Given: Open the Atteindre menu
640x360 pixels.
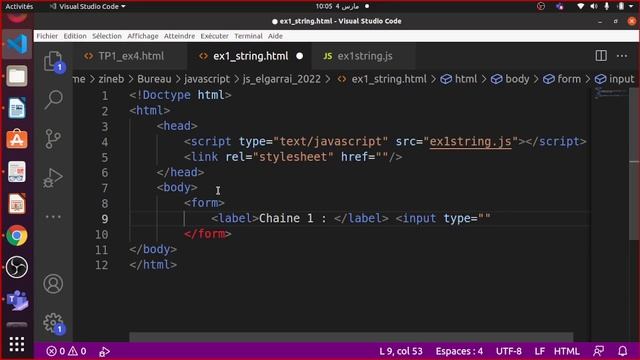Looking at the screenshot, I should [180, 36].
